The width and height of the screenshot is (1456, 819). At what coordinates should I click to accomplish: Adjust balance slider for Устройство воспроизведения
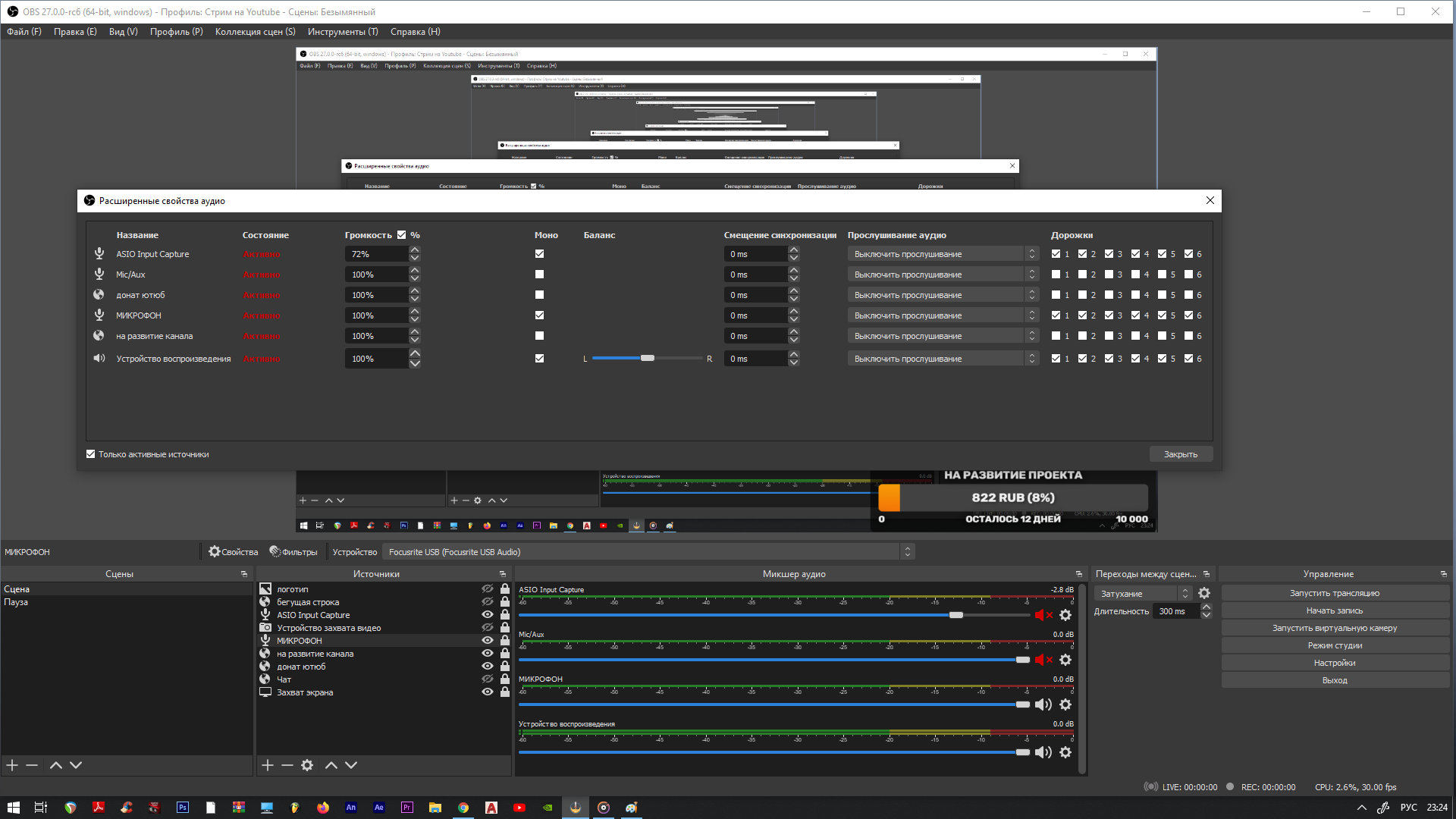coord(647,359)
